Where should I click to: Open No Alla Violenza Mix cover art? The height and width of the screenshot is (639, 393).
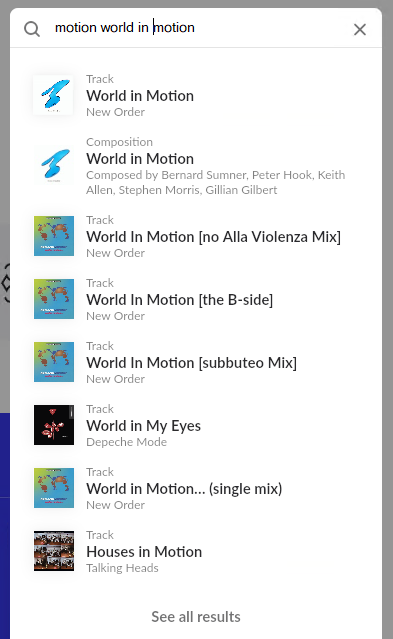coord(54,236)
